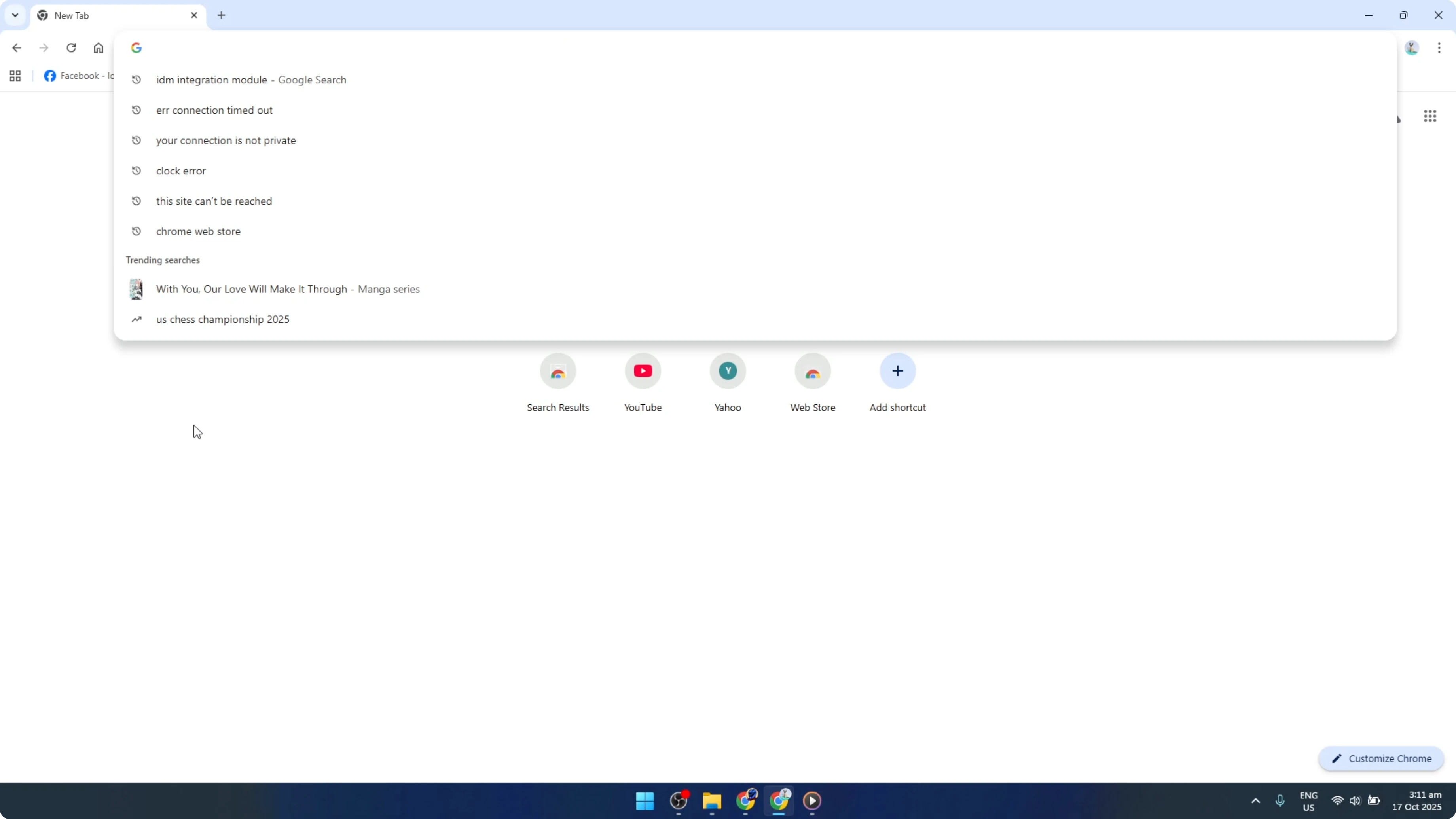Launch OBS Studio from the taskbar
Viewport: 1456px width, 819px height.
(678, 801)
